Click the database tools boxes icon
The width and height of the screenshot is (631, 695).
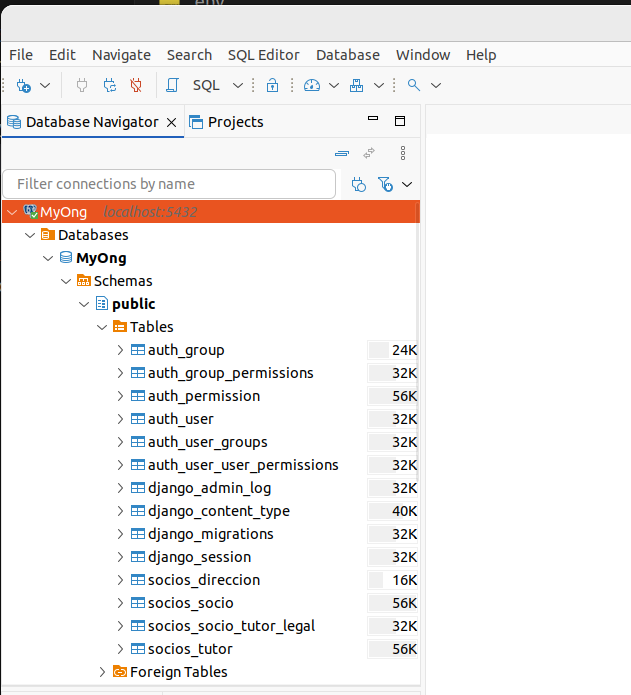[356, 85]
